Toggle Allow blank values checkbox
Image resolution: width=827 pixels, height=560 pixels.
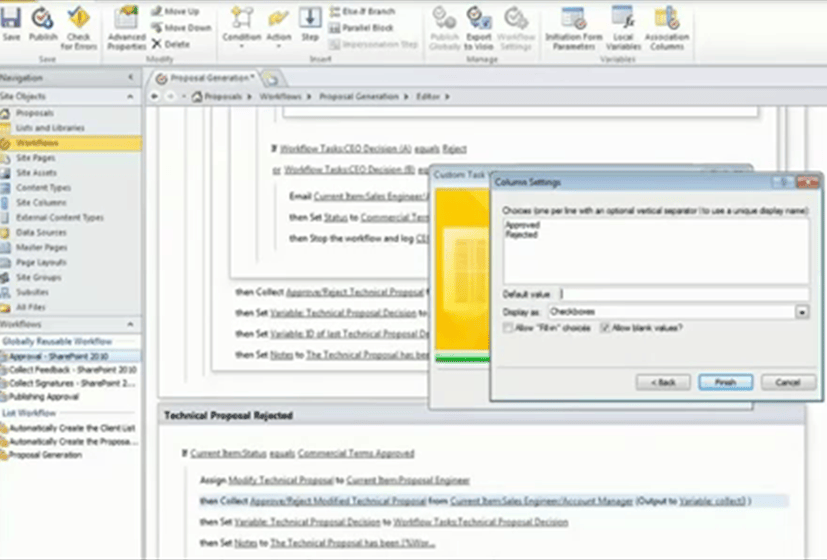click(605, 328)
